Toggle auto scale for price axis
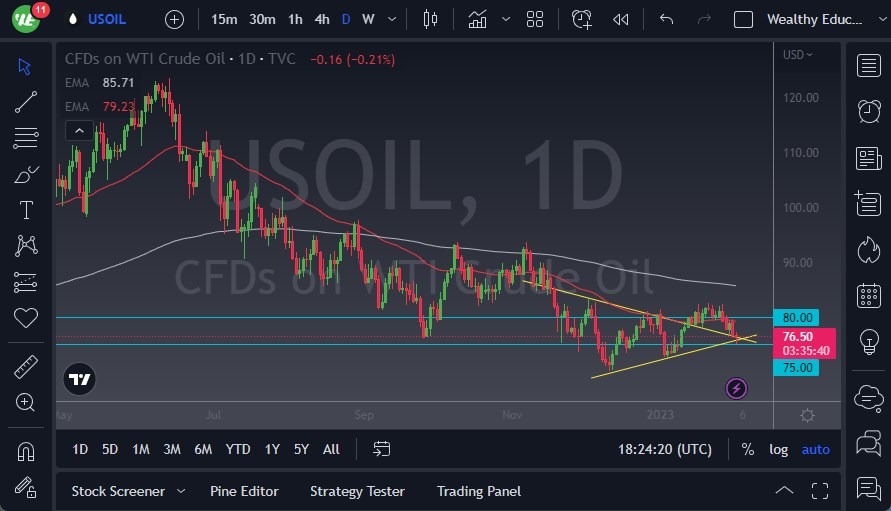Image resolution: width=891 pixels, height=511 pixels. tap(816, 449)
